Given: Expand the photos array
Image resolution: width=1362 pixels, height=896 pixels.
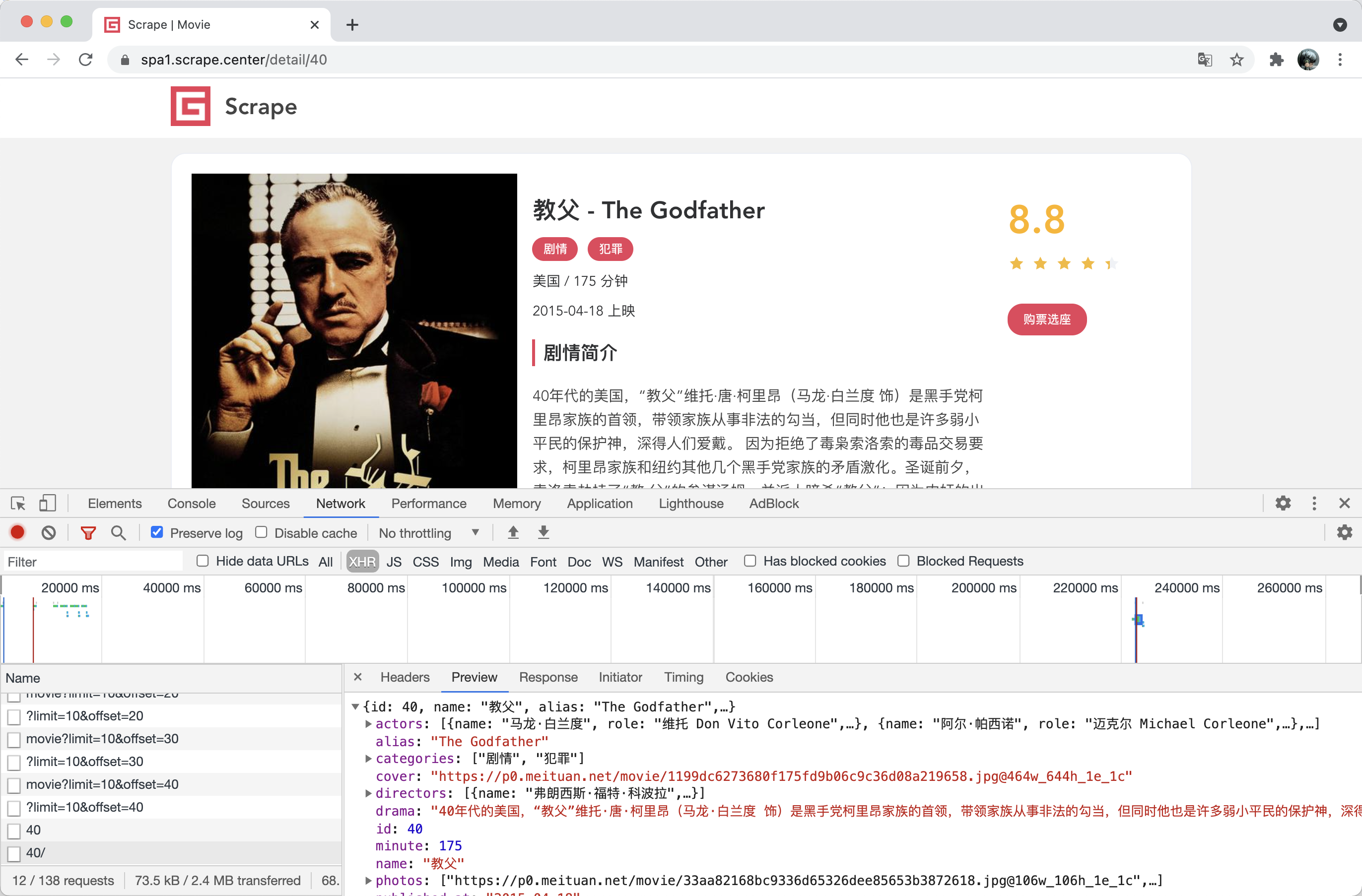Looking at the screenshot, I should [368, 880].
